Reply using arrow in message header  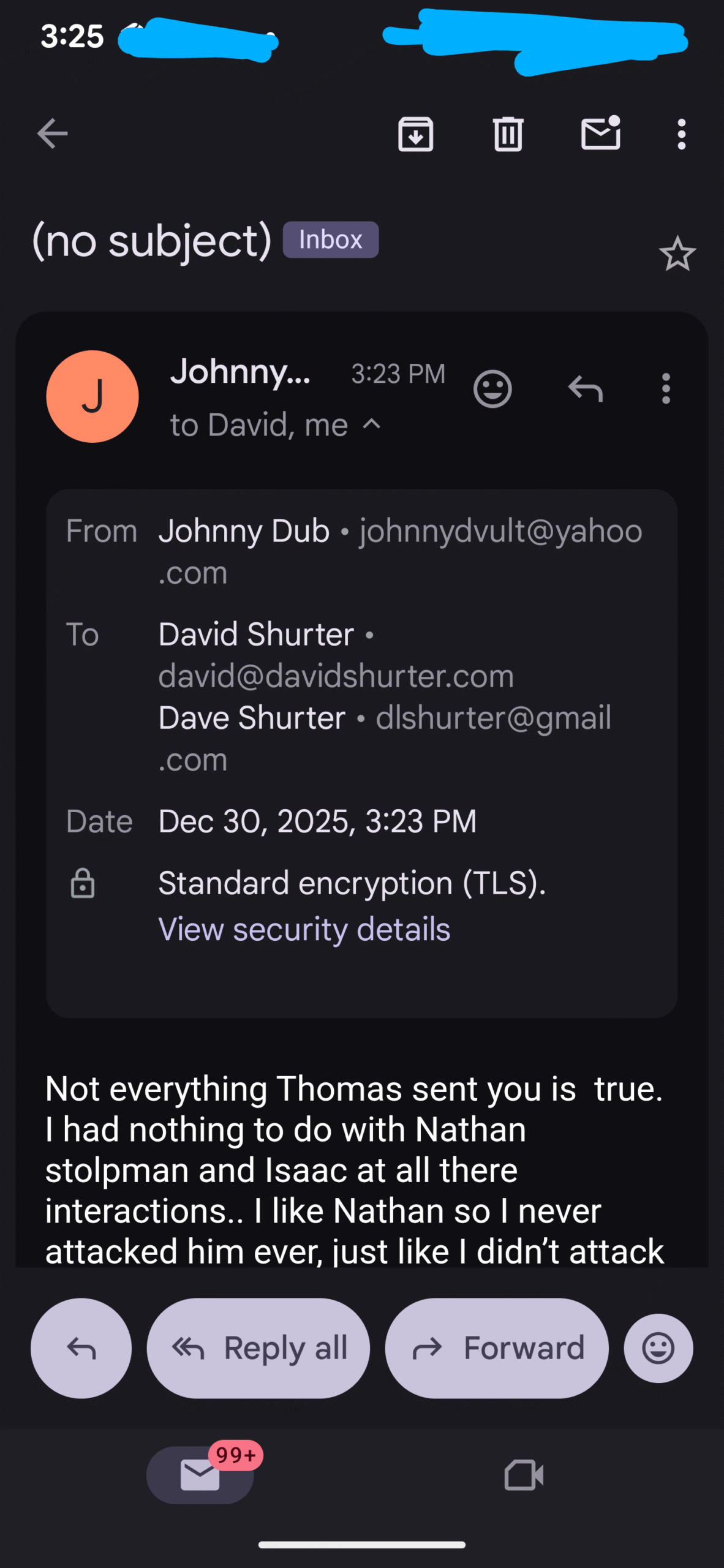586,389
